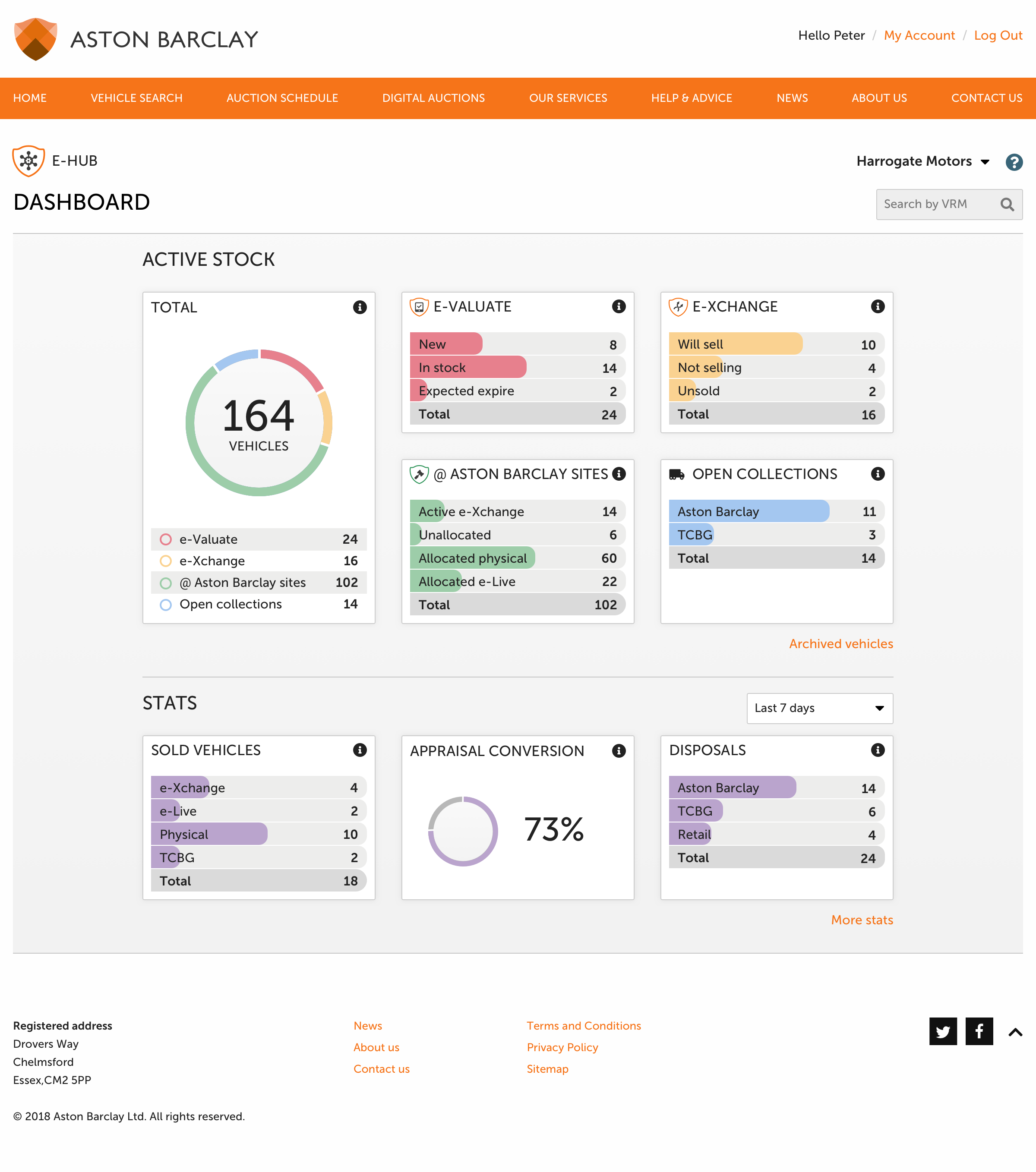1036x1172 pixels.
Task: Open the AUCTION SCHEDULE menu item
Action: (x=282, y=98)
